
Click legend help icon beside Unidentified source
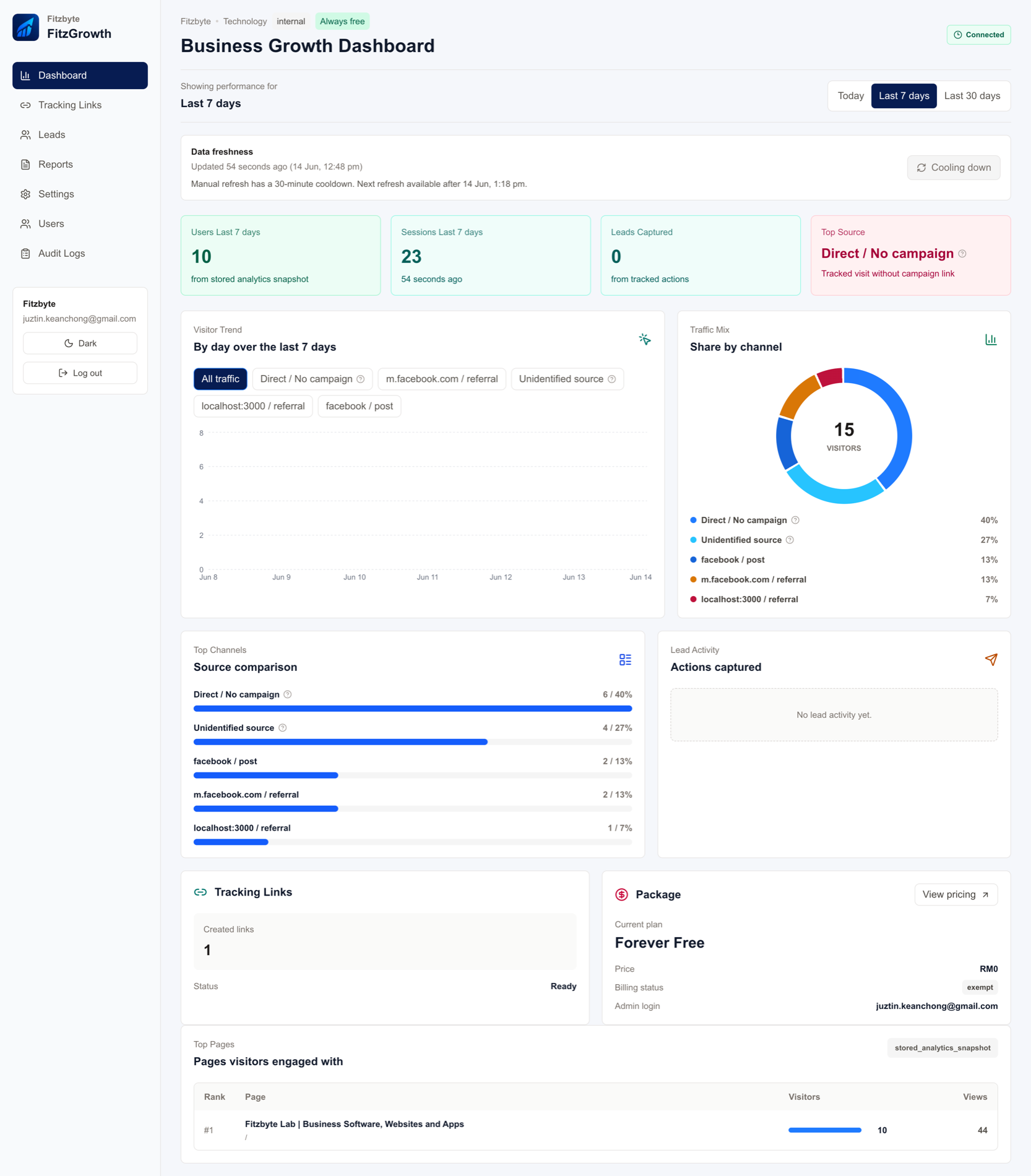pyautogui.click(x=790, y=540)
